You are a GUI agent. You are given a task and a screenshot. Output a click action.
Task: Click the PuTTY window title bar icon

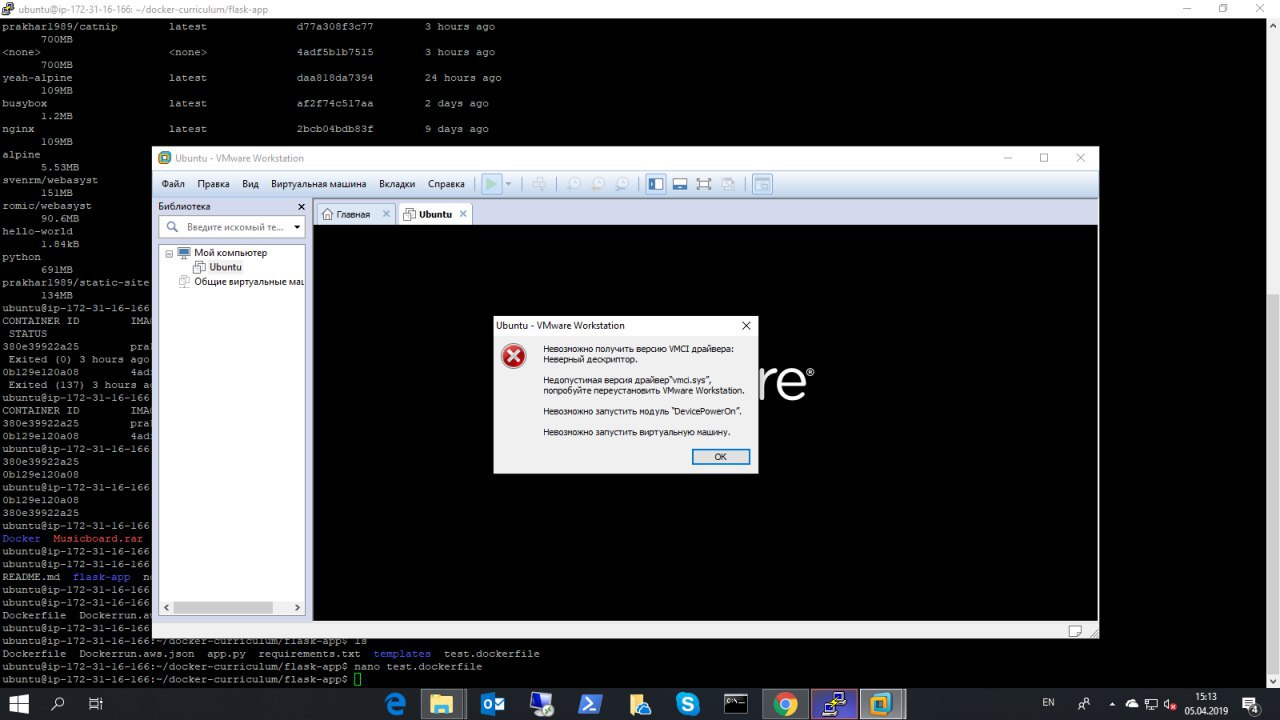click(8, 8)
